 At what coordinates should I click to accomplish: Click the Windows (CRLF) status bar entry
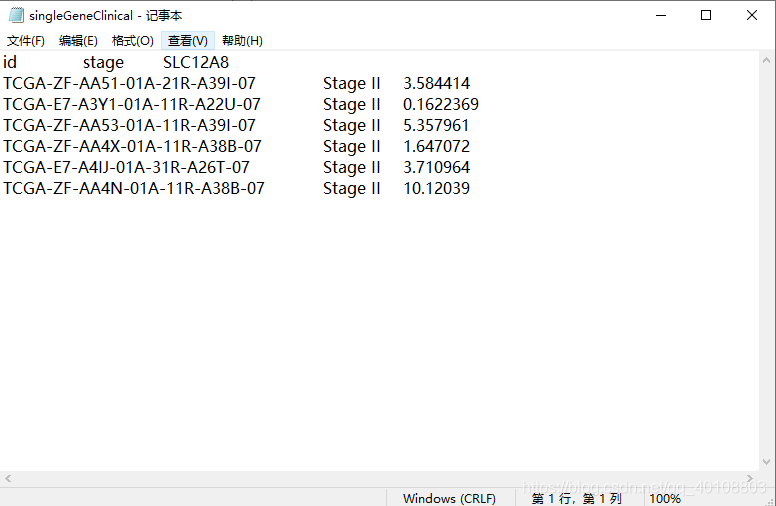point(449,498)
